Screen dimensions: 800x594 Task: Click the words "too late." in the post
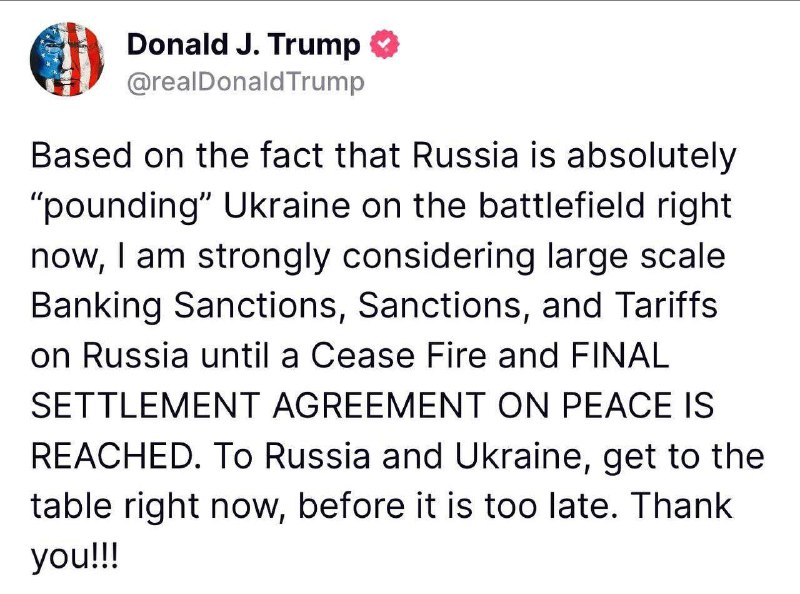(554, 506)
